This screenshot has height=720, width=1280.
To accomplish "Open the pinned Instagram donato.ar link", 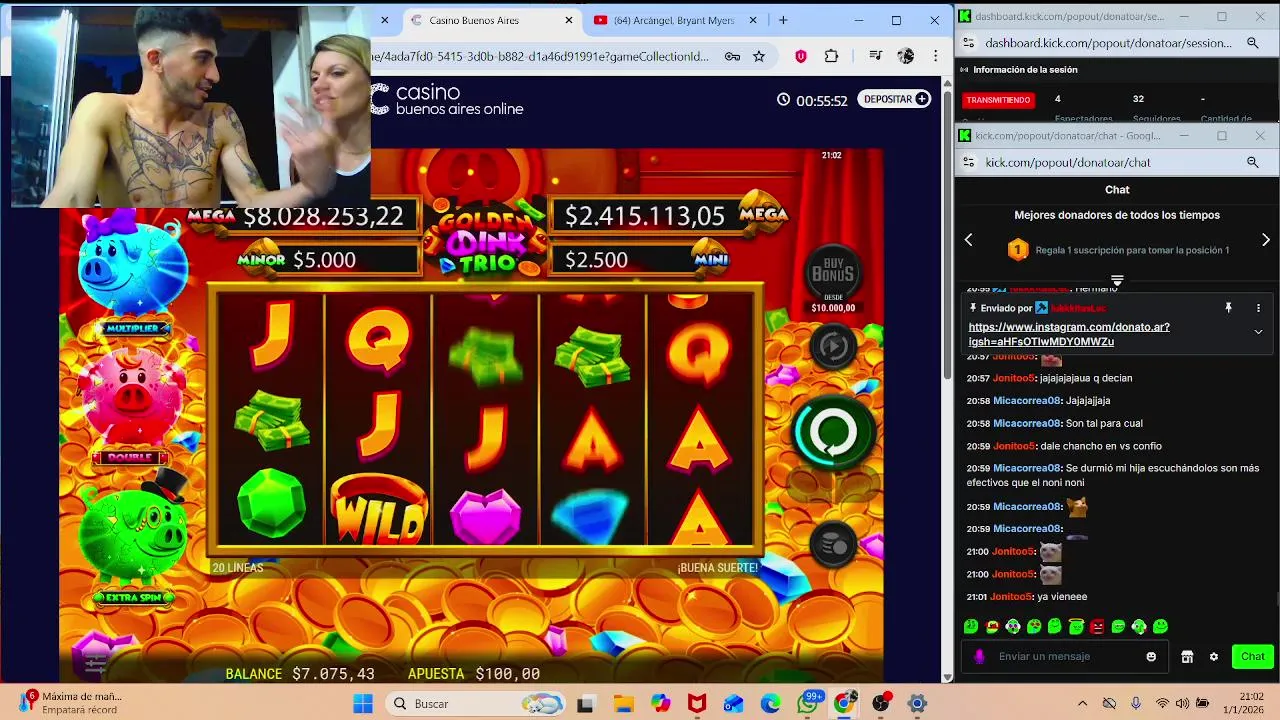I will [1068, 334].
